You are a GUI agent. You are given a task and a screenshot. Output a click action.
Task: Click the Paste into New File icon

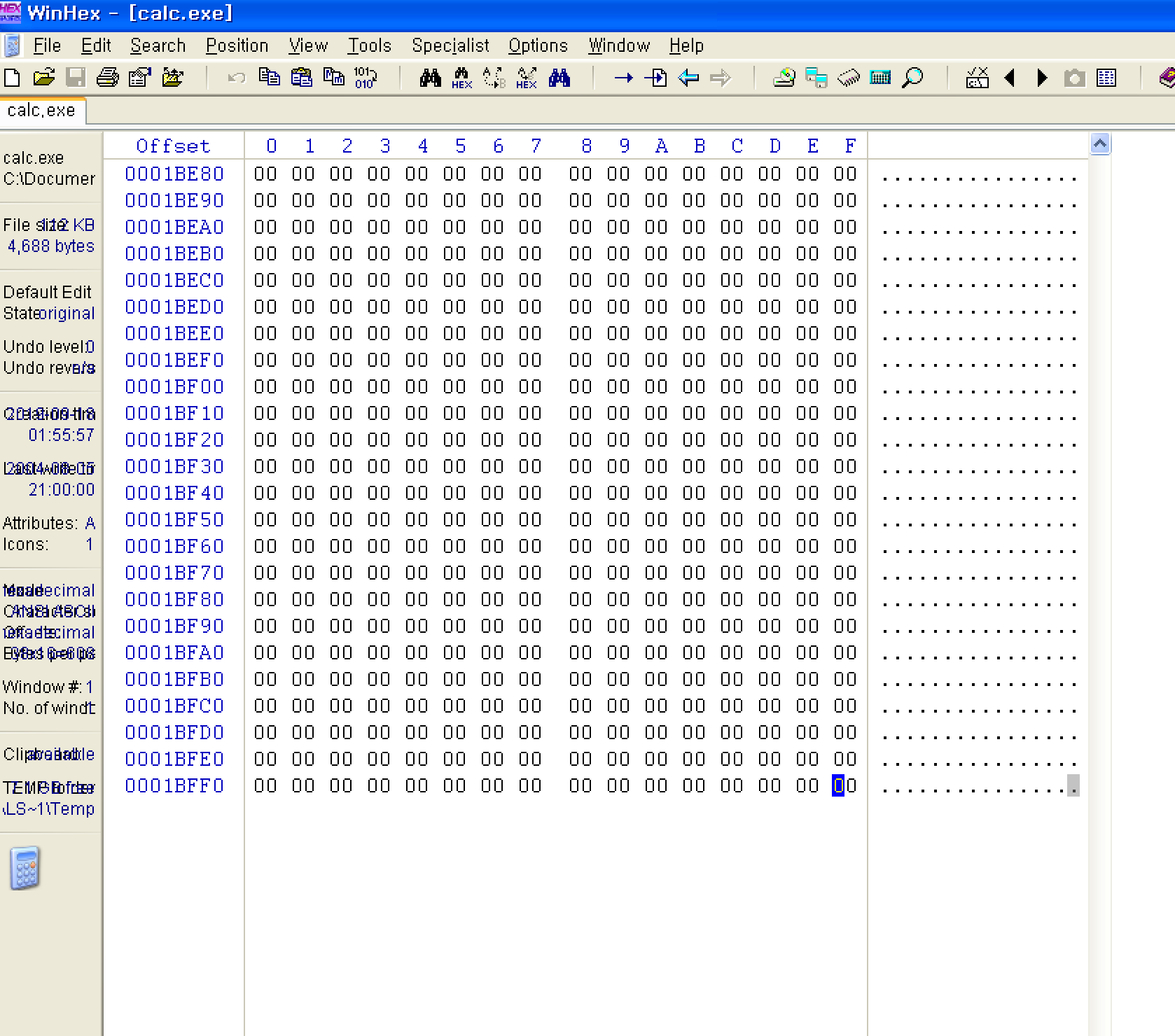(x=333, y=77)
